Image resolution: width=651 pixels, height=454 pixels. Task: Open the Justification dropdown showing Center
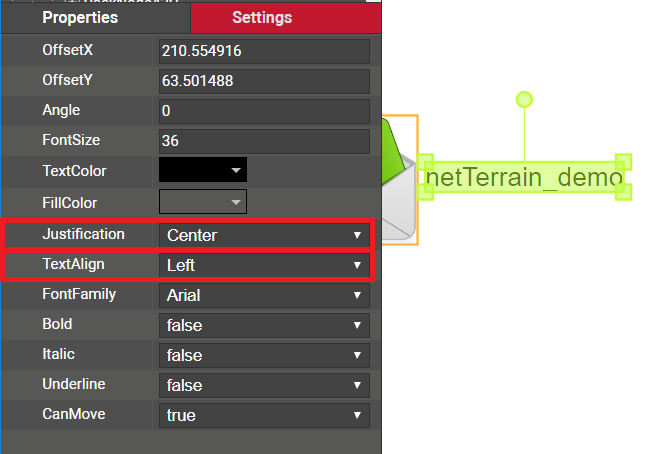pyautogui.click(x=264, y=235)
